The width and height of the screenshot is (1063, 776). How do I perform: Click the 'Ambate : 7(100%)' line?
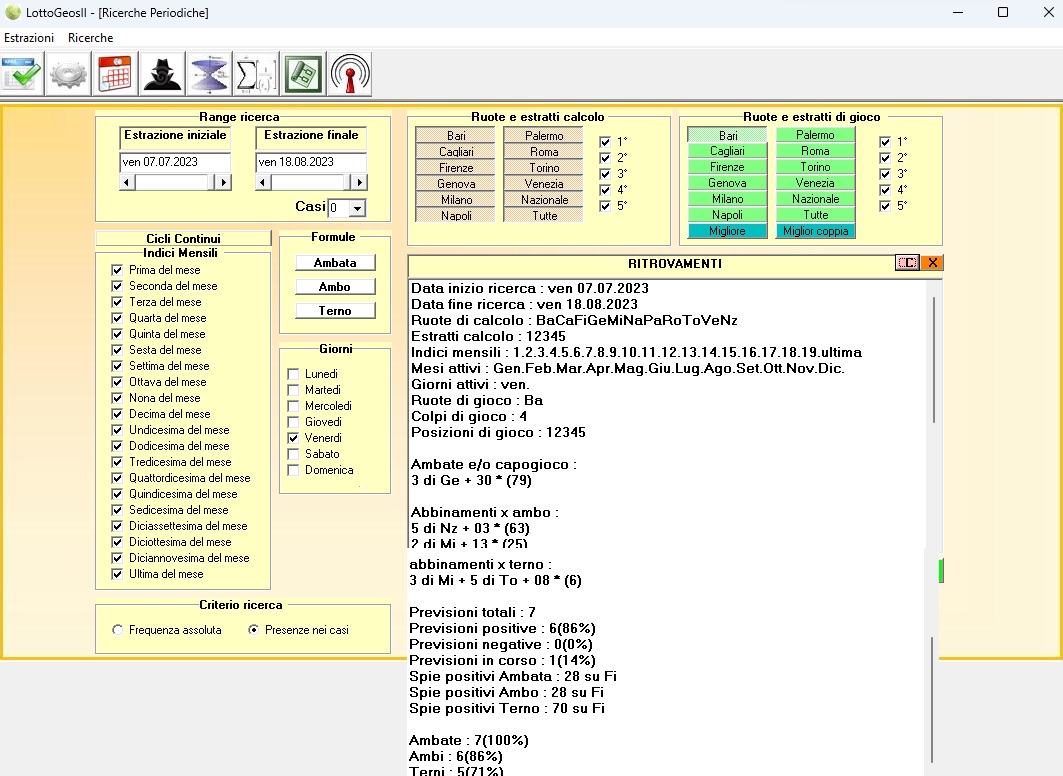click(468, 740)
